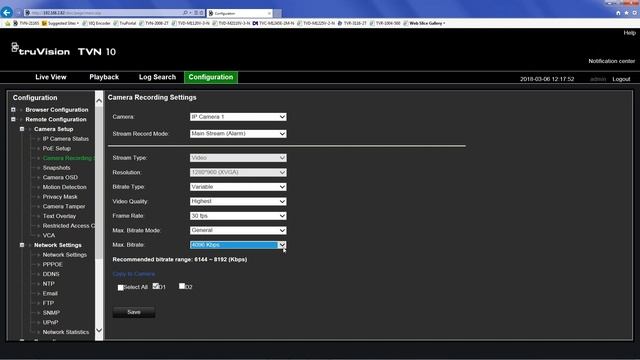640x360 pixels.
Task: Click the truVision TVN 10 logo
Action: pyautogui.click(x=63, y=50)
